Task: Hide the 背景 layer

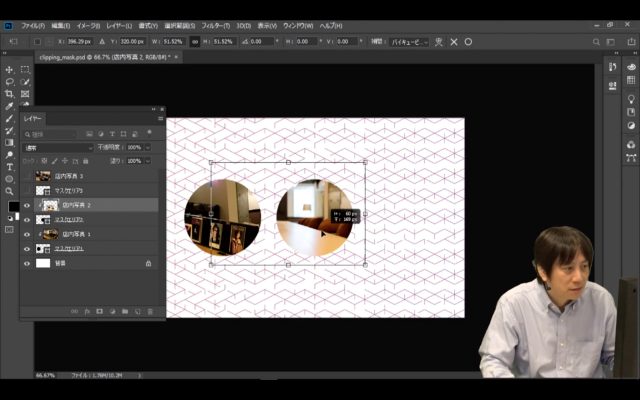Action: point(27,263)
